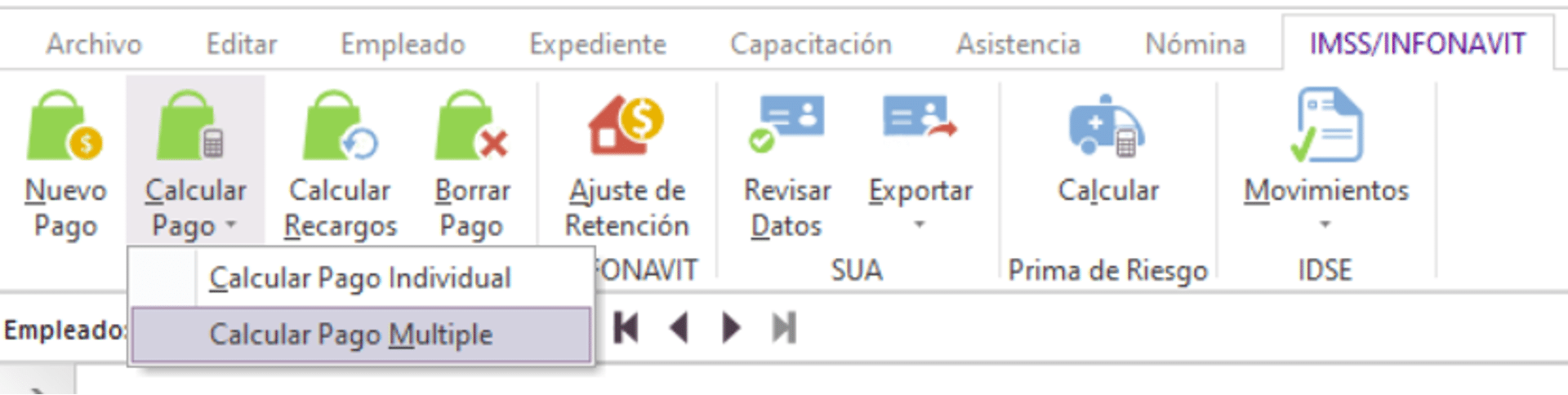Image resolution: width=1568 pixels, height=395 pixels.
Task: Click the Calcular Pago bag with calculator icon
Action: tap(192, 126)
